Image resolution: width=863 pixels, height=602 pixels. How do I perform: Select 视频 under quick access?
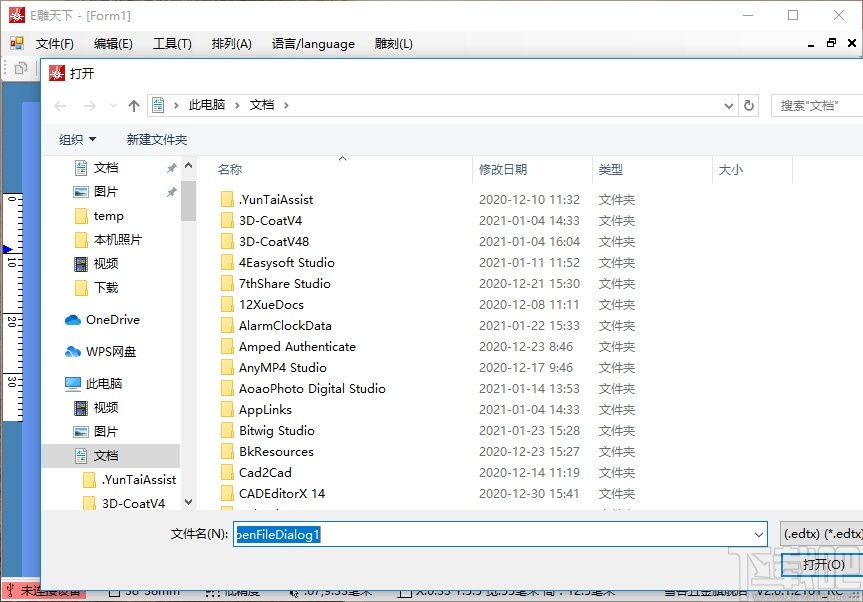pyautogui.click(x=106, y=264)
